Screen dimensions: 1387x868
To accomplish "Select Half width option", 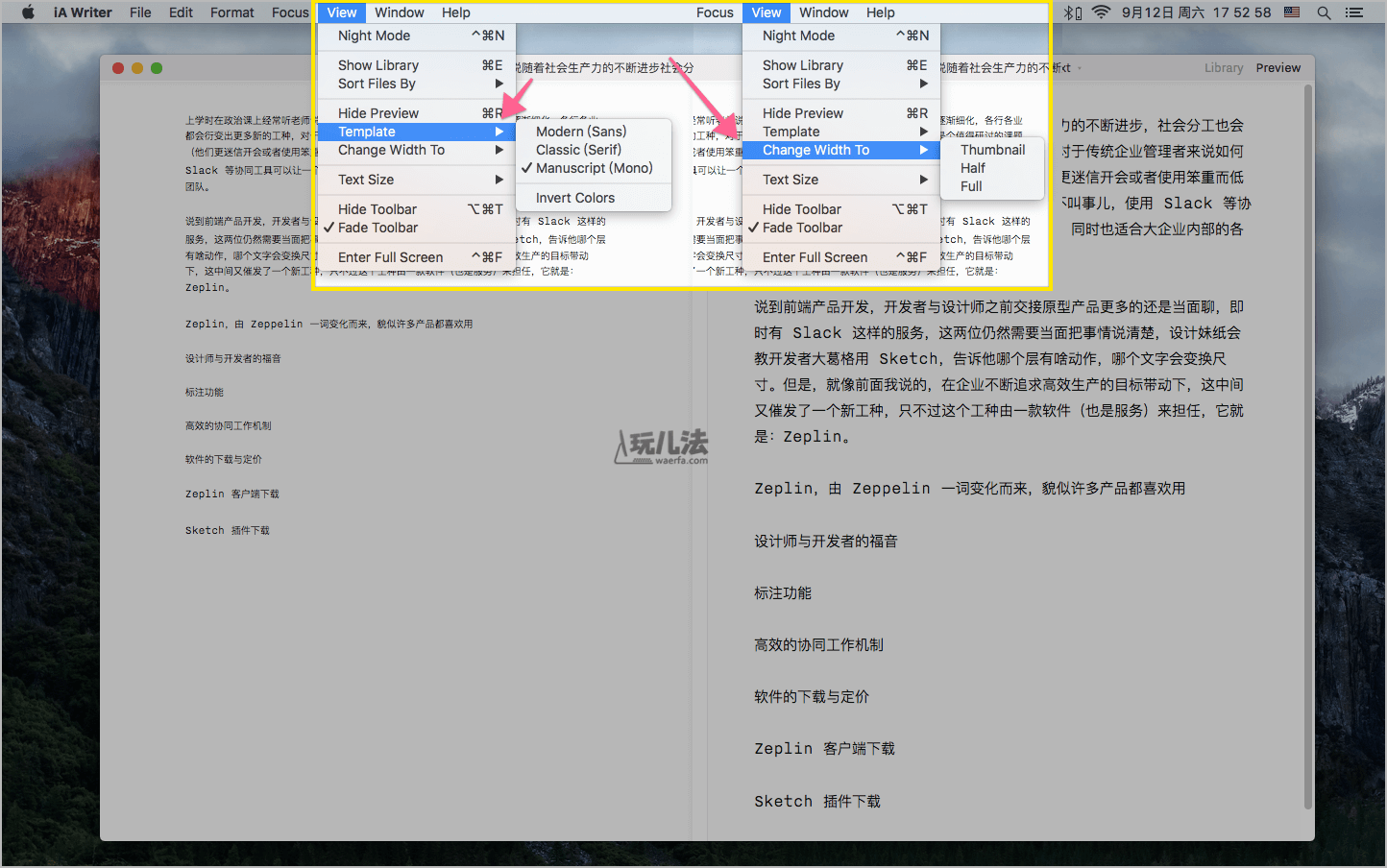I will (x=992, y=168).
